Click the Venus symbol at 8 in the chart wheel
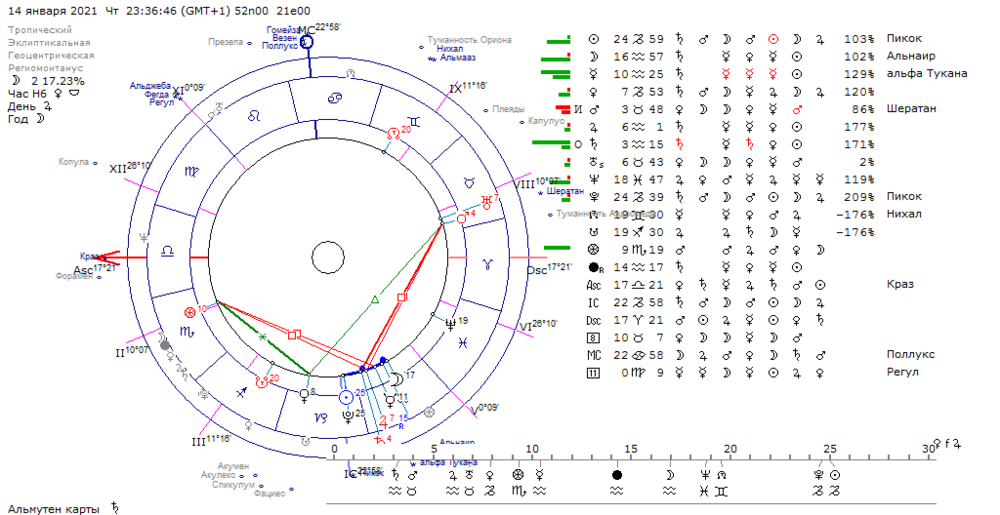The image size is (1000, 515). click(303, 395)
